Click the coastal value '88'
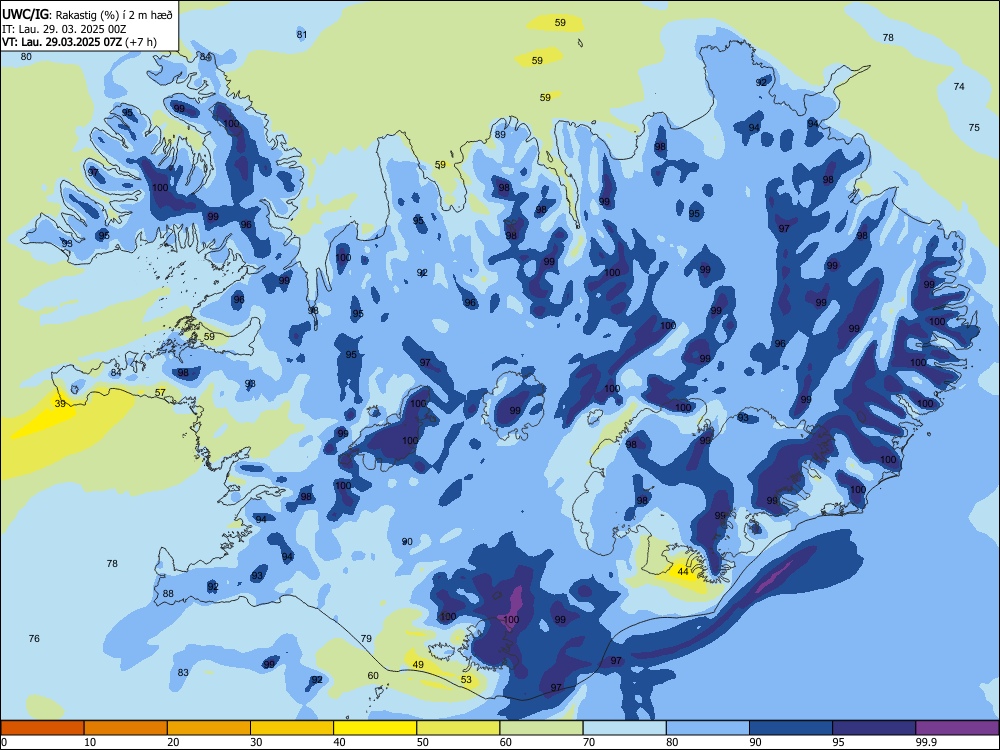Image resolution: width=1000 pixels, height=750 pixels. tap(168, 594)
